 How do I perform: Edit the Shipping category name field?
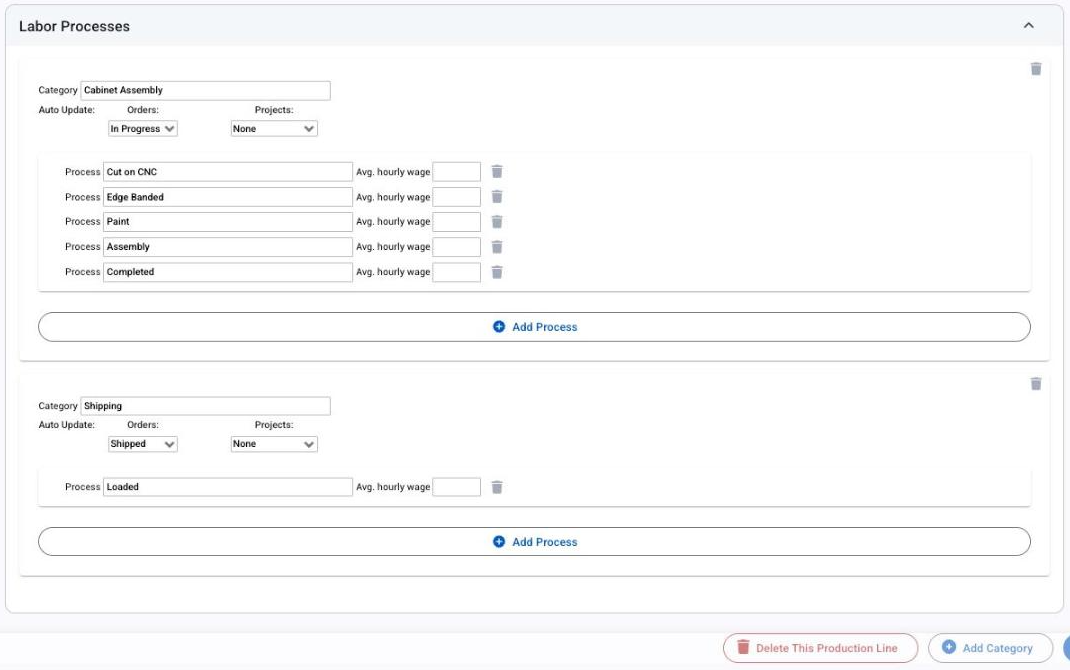(205, 406)
